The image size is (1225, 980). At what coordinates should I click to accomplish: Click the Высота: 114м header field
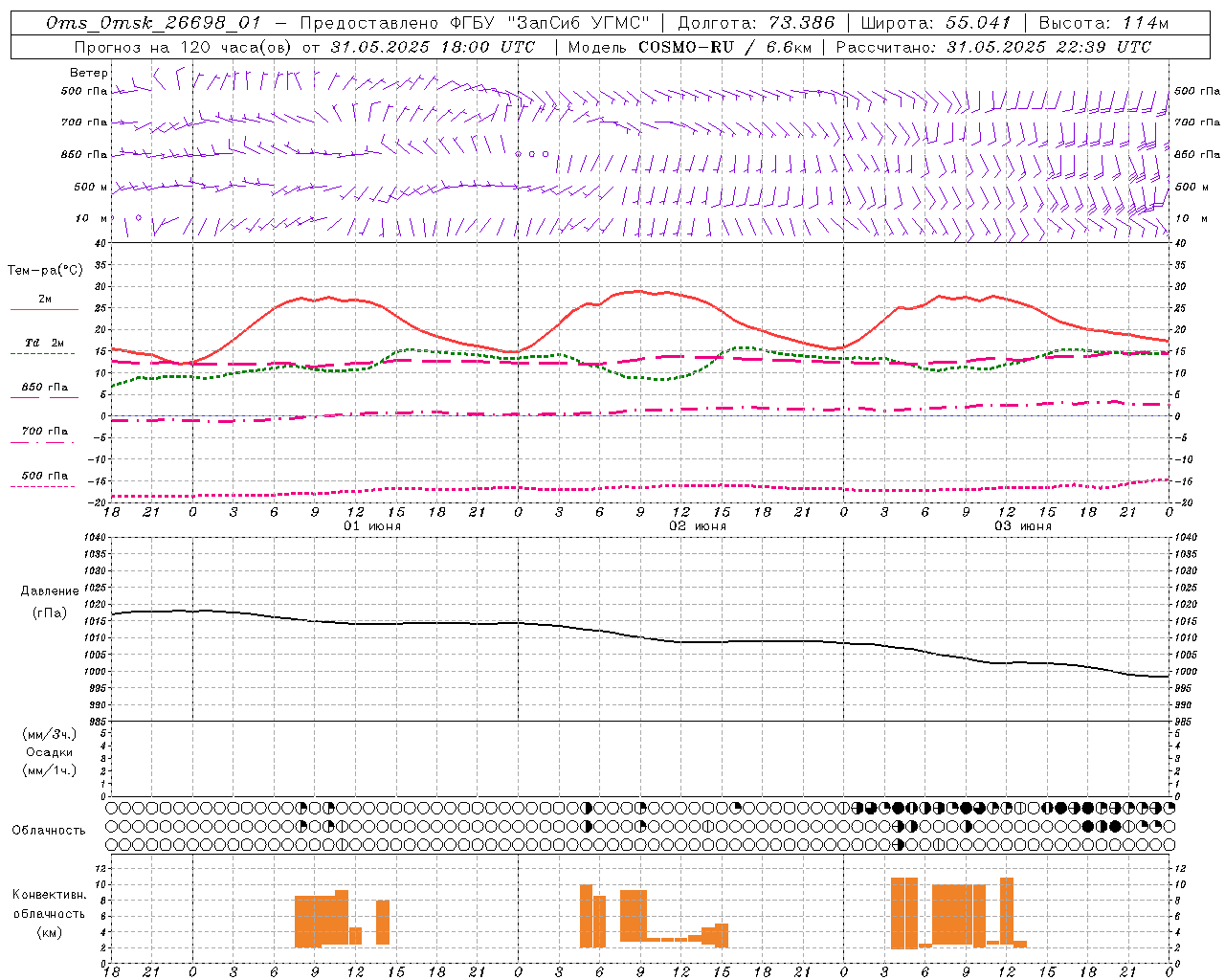[x=1103, y=23]
